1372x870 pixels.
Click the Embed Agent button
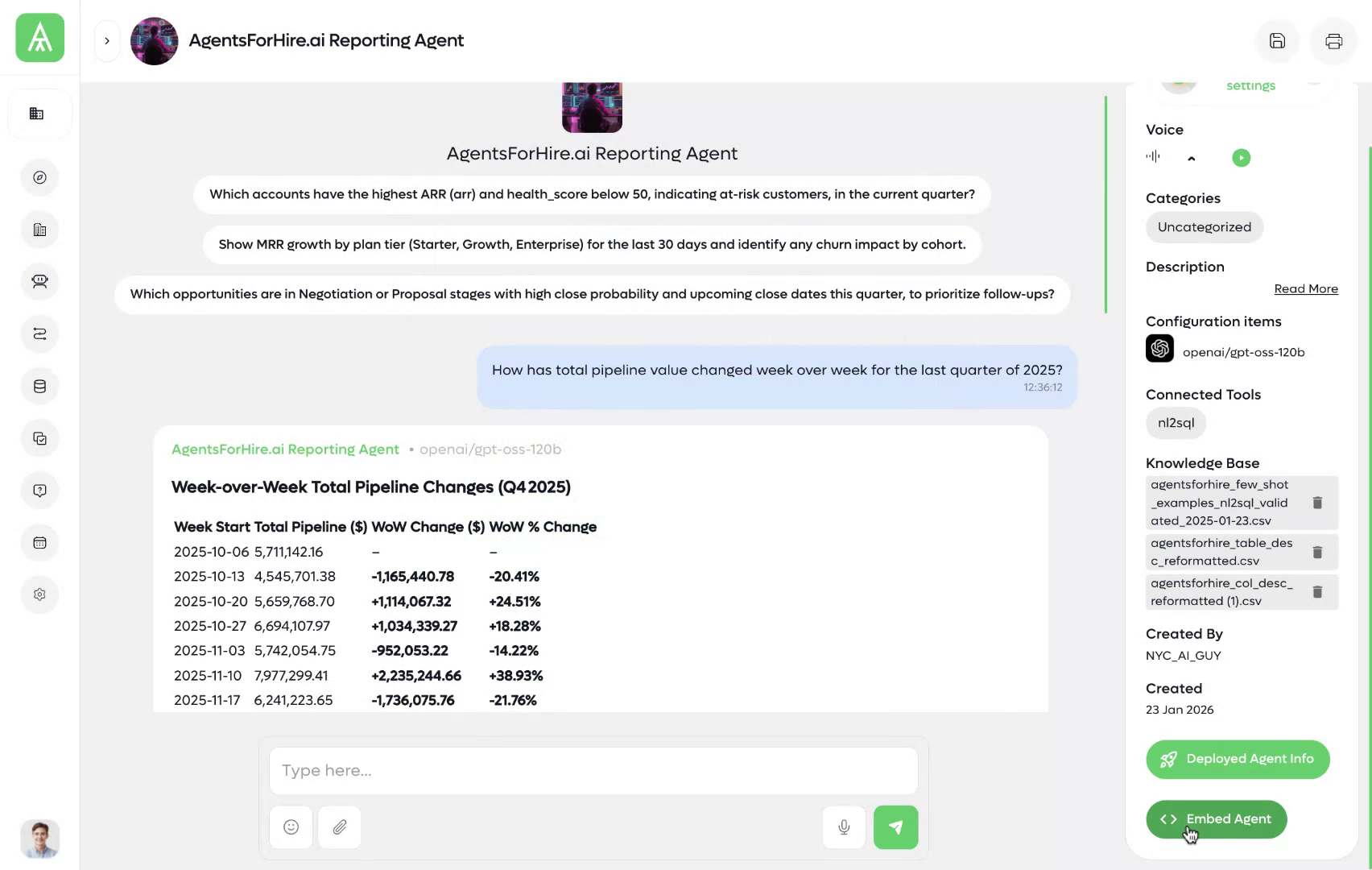pos(1216,819)
